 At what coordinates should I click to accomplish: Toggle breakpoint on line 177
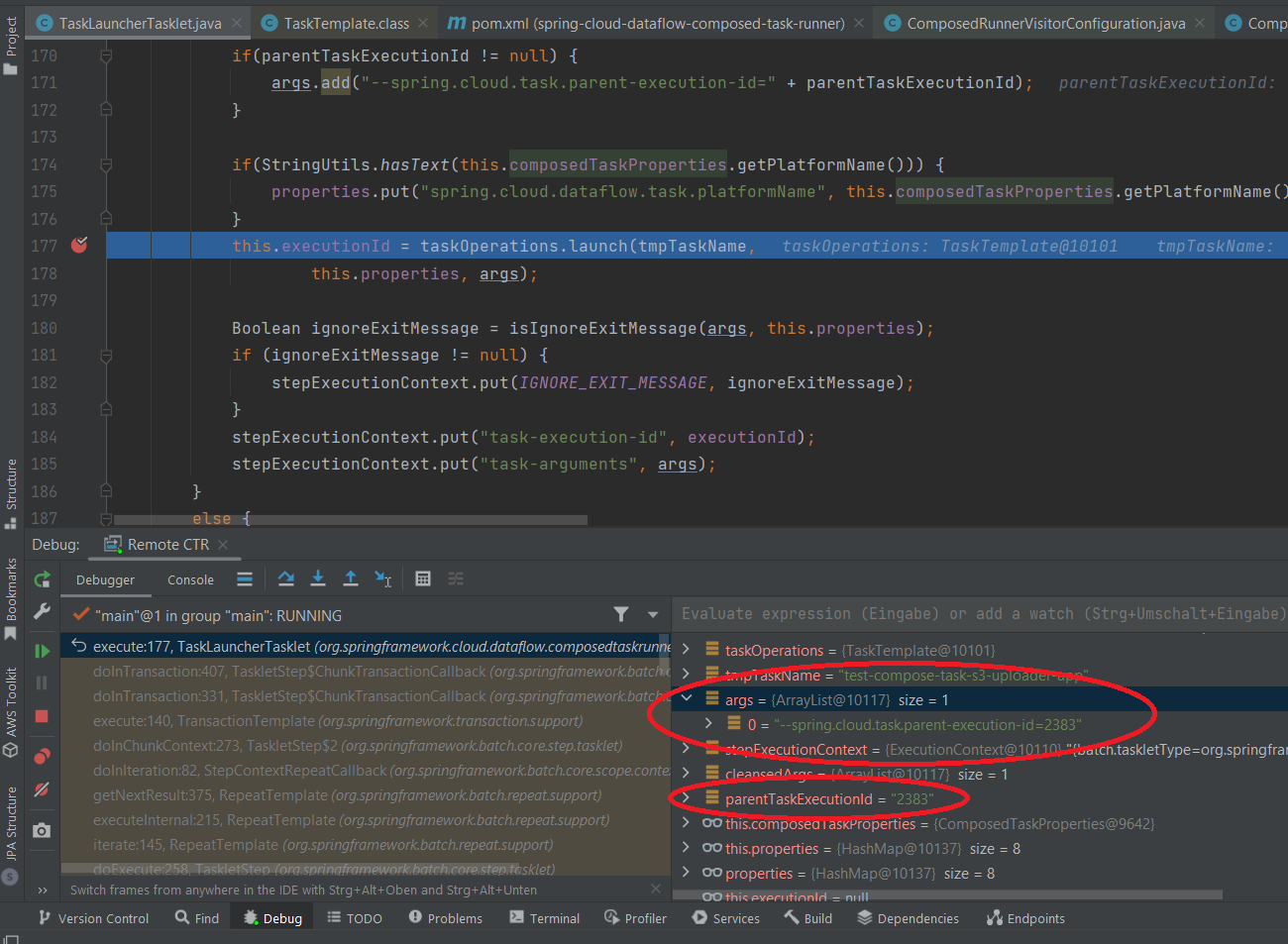click(79, 245)
